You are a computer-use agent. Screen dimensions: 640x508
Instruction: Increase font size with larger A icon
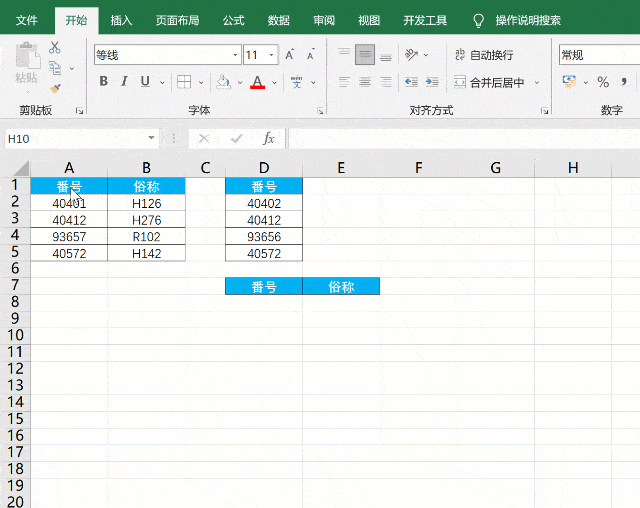[289, 55]
